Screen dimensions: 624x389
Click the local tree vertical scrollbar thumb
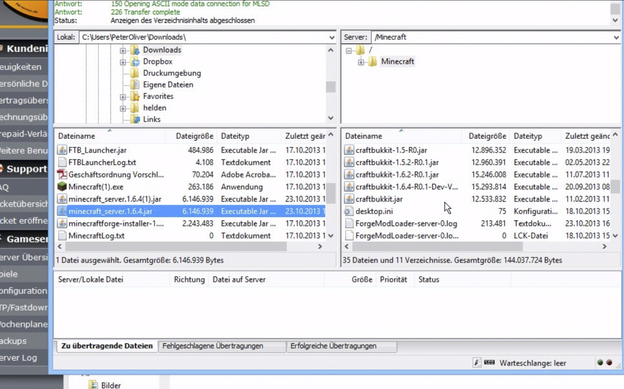point(331,87)
